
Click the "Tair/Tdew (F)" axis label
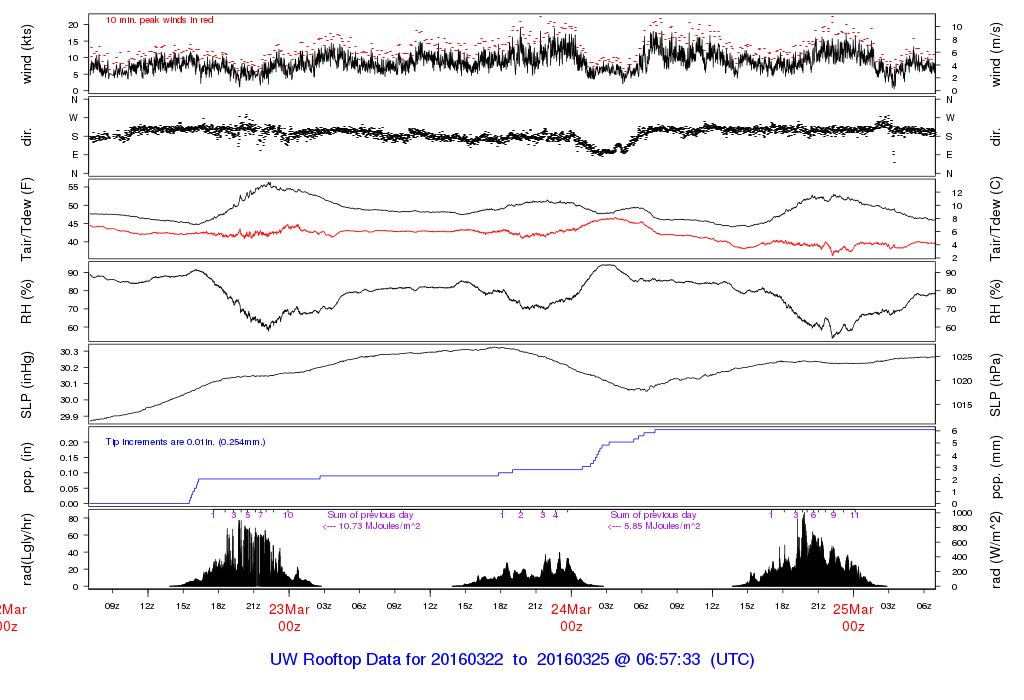click(27, 219)
